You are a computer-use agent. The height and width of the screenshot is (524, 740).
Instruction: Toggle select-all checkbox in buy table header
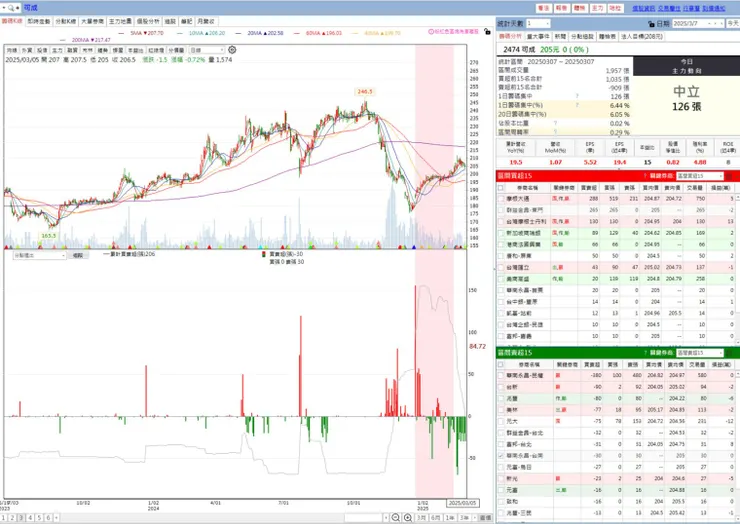pos(501,188)
